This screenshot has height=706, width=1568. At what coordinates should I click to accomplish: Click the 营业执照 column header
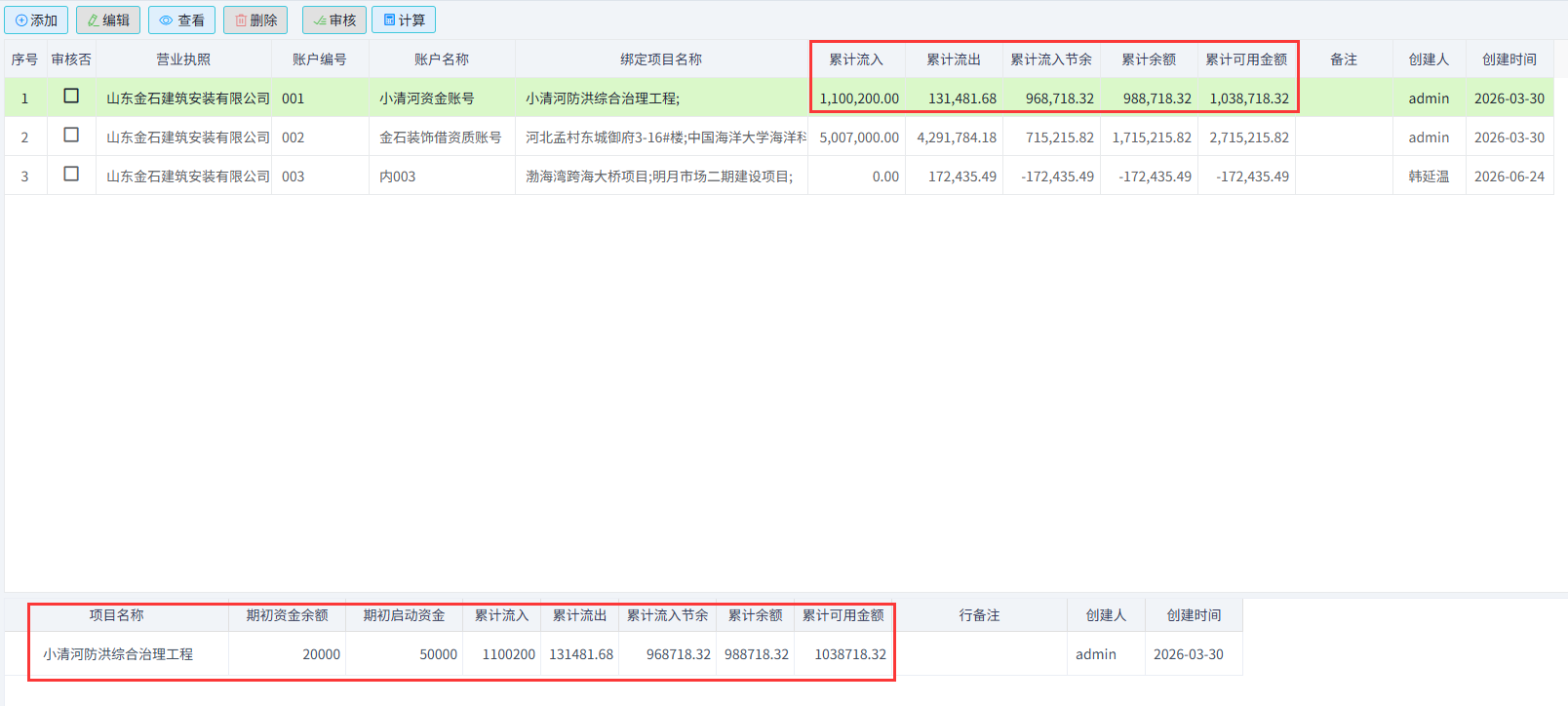183,59
